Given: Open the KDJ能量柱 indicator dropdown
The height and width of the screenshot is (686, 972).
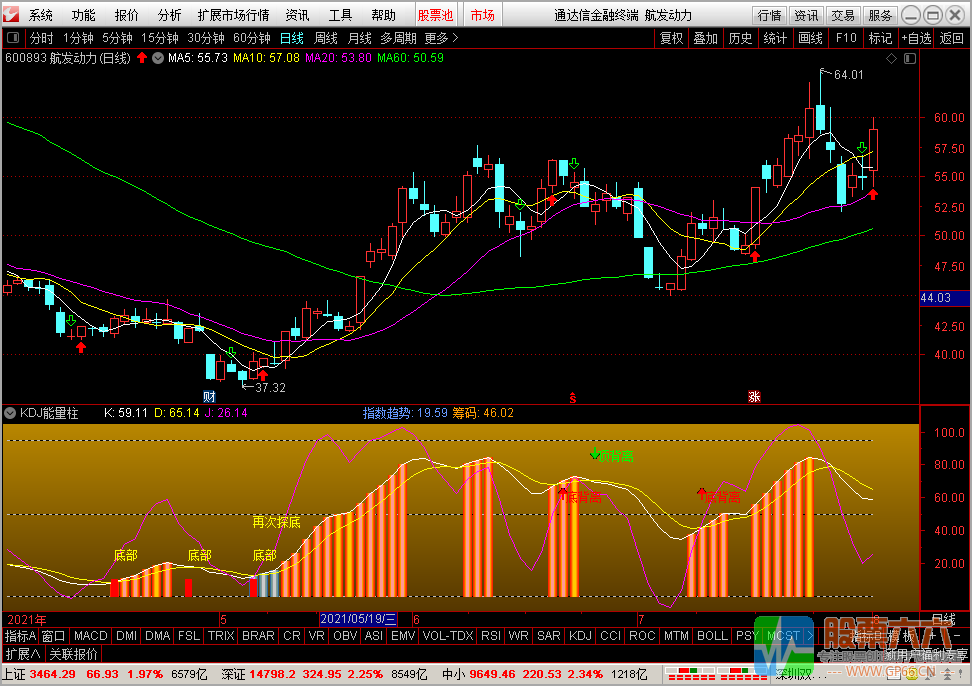Looking at the screenshot, I should point(10,413).
